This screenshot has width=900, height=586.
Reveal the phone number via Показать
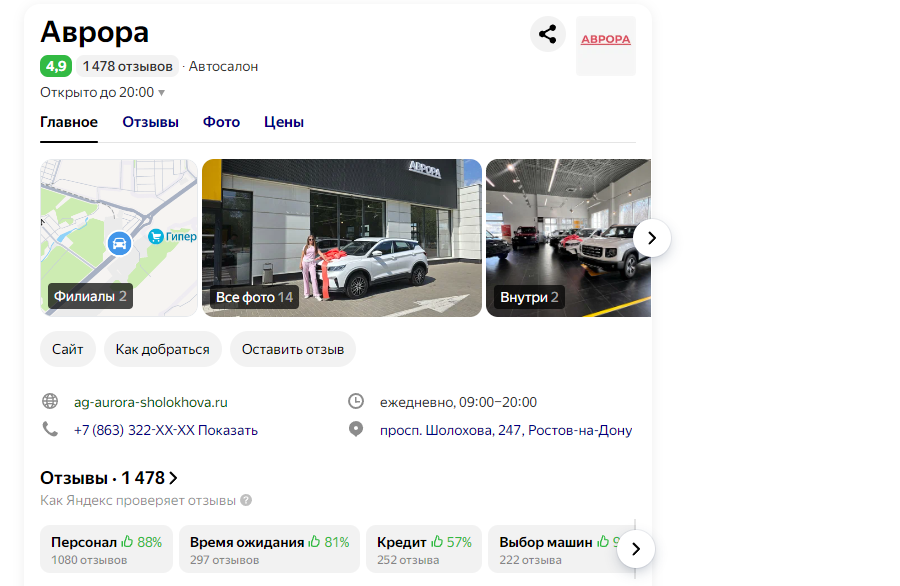coord(228,430)
